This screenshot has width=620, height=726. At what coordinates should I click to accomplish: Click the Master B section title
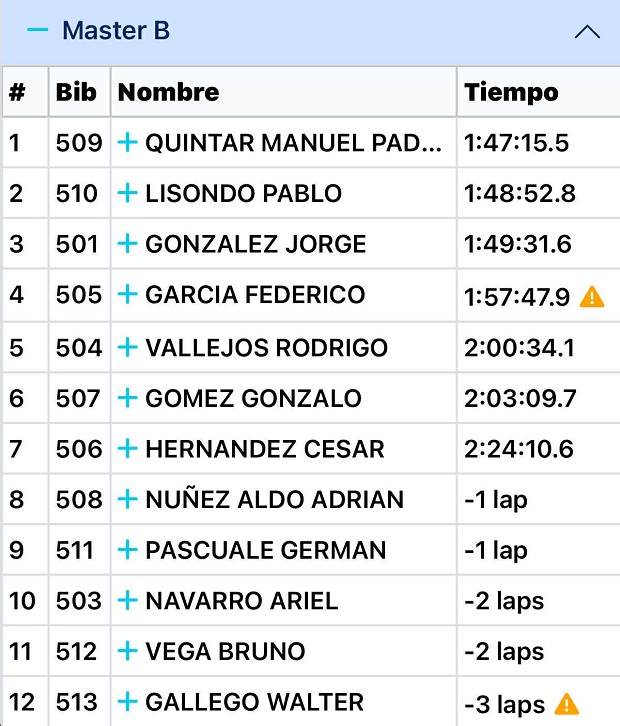click(x=116, y=31)
